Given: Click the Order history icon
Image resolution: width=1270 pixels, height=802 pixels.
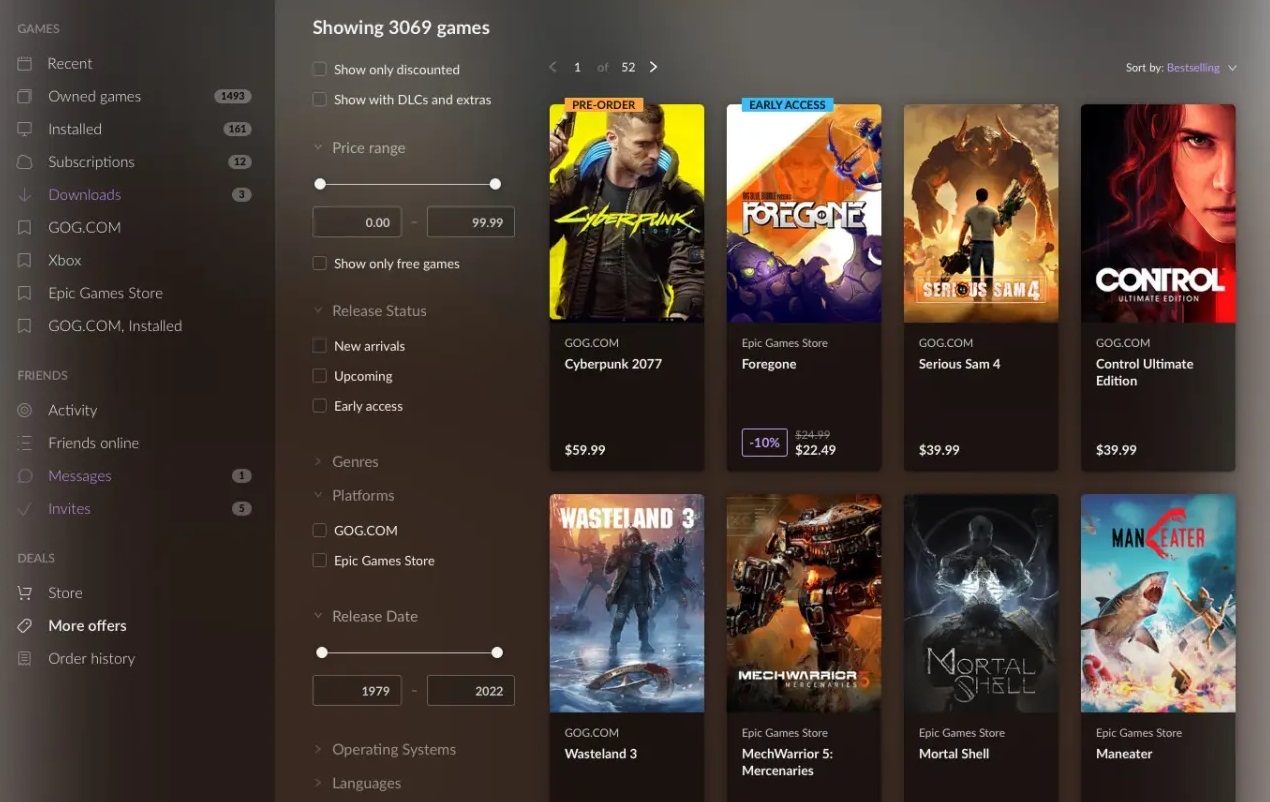Looking at the screenshot, I should 25,659.
